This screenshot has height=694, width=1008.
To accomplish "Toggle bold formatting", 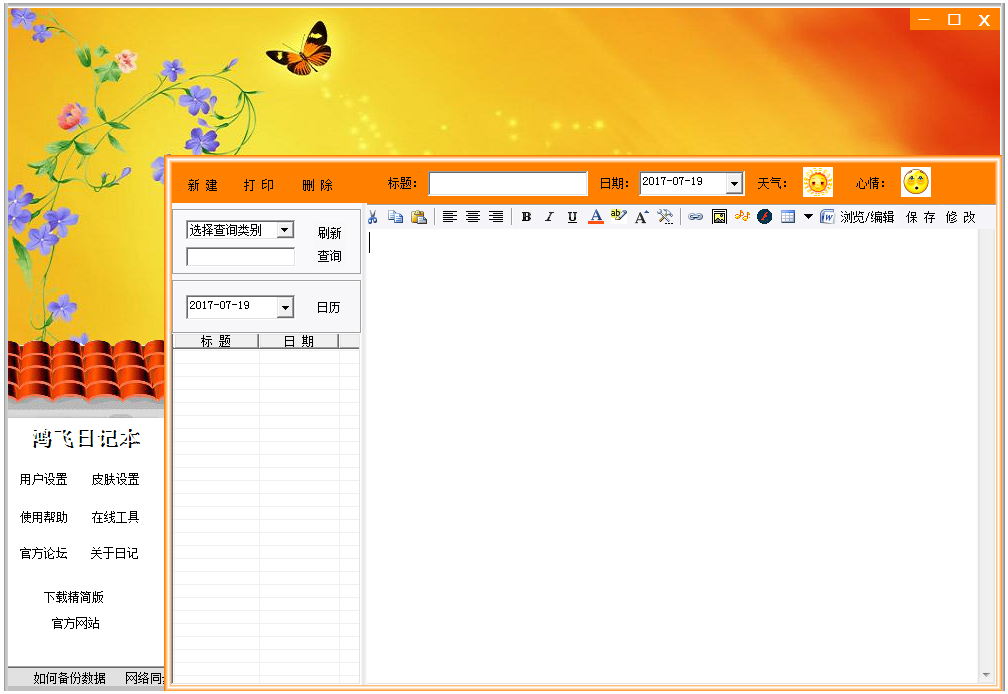I will 526,216.
